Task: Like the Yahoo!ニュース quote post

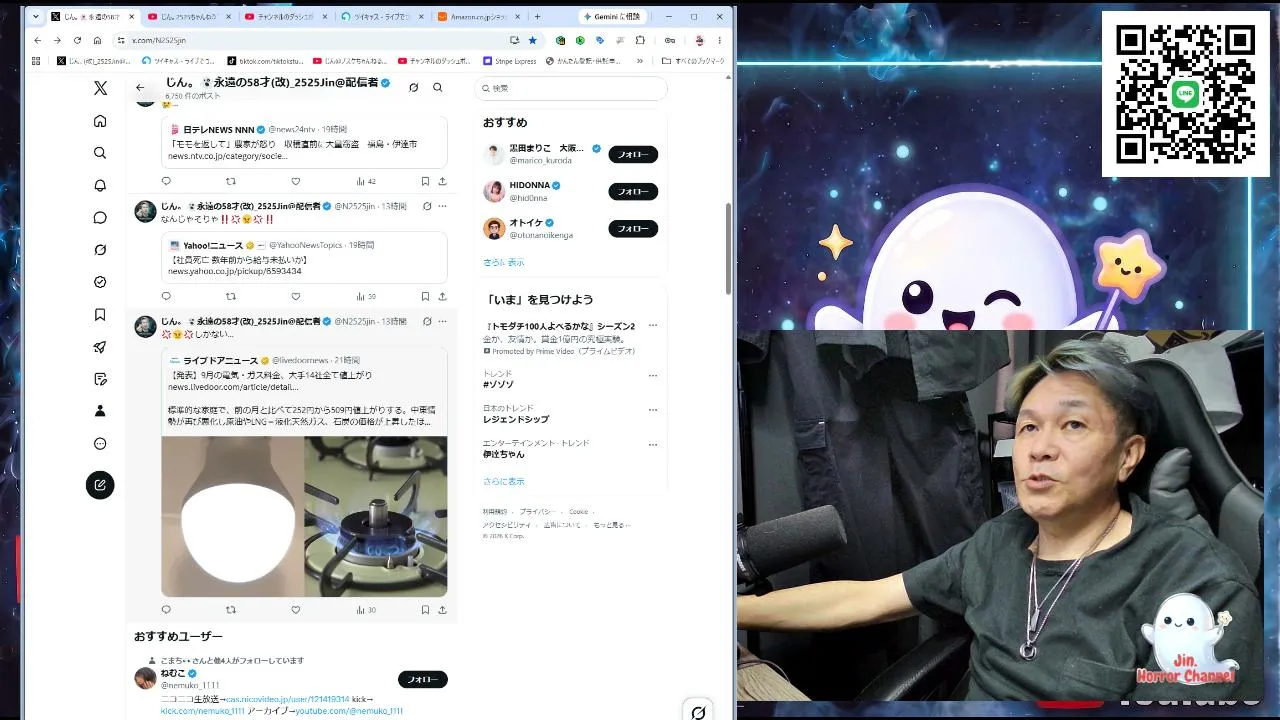Action: [x=295, y=296]
